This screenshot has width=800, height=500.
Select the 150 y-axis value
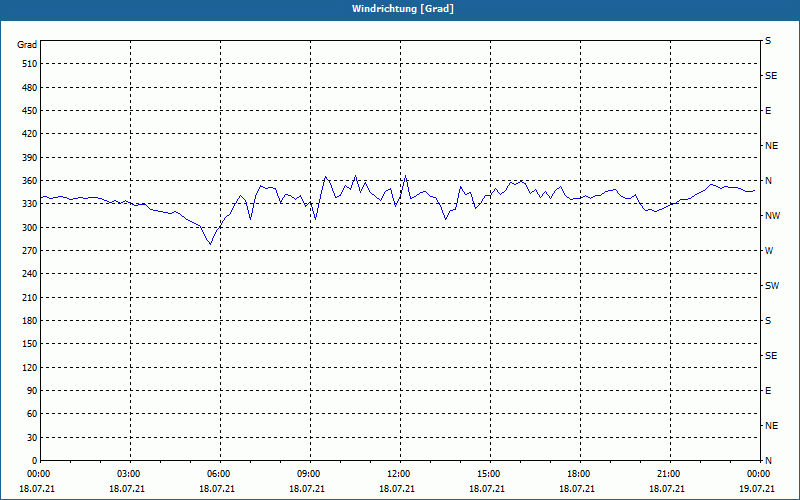point(30,344)
